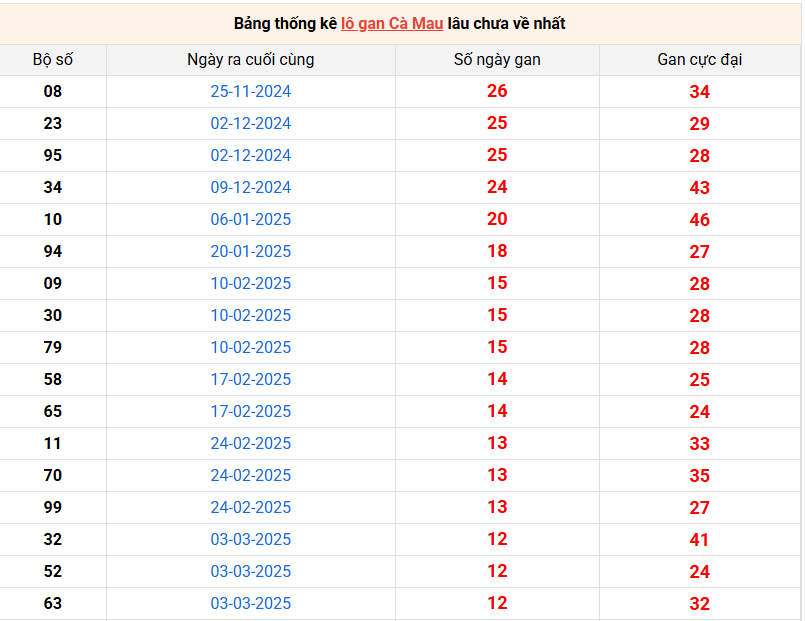This screenshot has width=805, height=621.
Task: Click number 99 in the Bộ số column
Action: click(x=53, y=507)
